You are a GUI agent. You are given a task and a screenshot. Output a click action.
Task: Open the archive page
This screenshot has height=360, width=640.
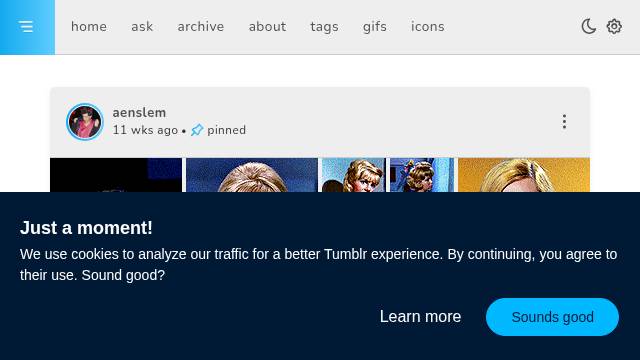pos(201,27)
